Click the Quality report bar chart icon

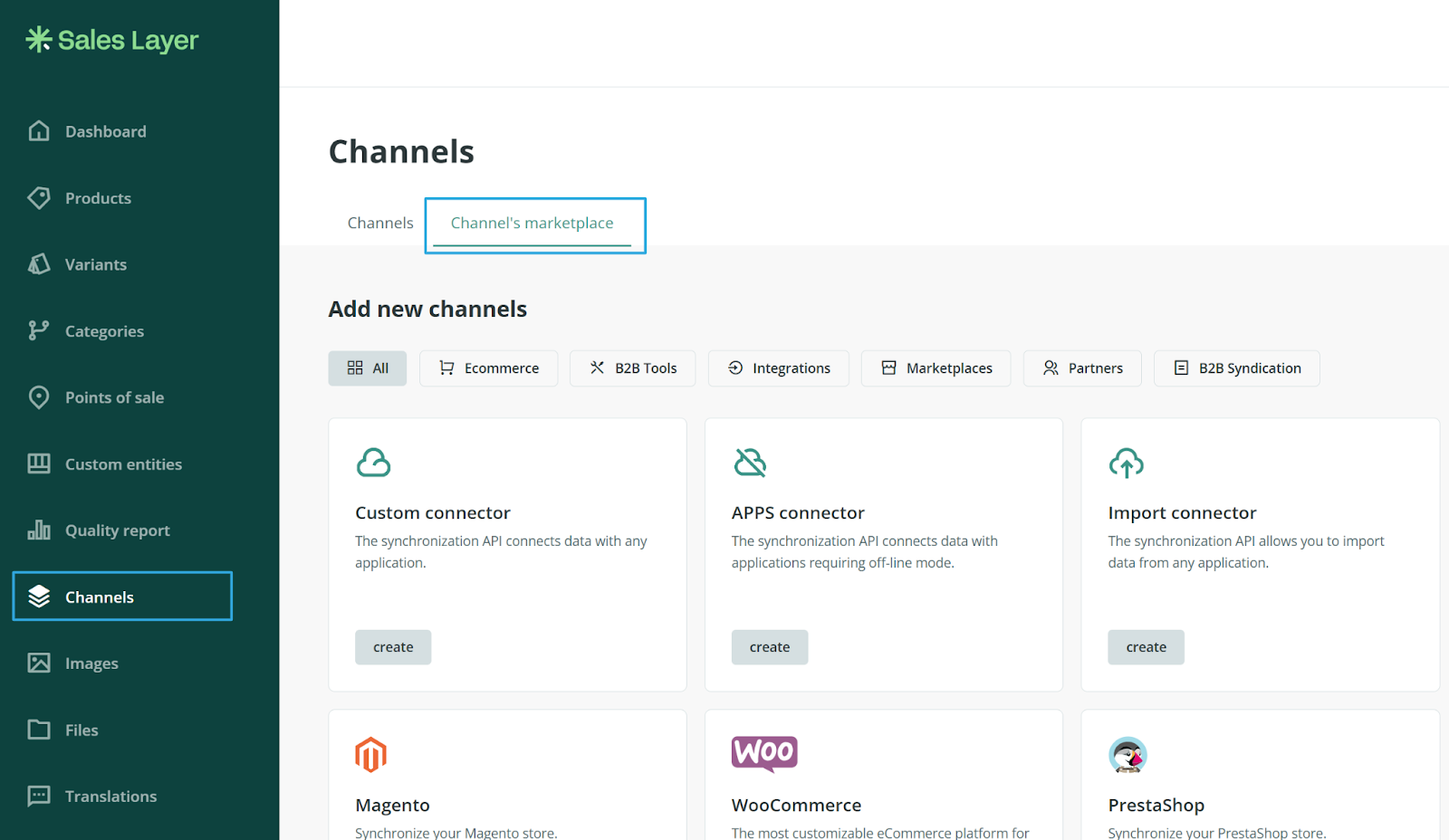click(39, 530)
